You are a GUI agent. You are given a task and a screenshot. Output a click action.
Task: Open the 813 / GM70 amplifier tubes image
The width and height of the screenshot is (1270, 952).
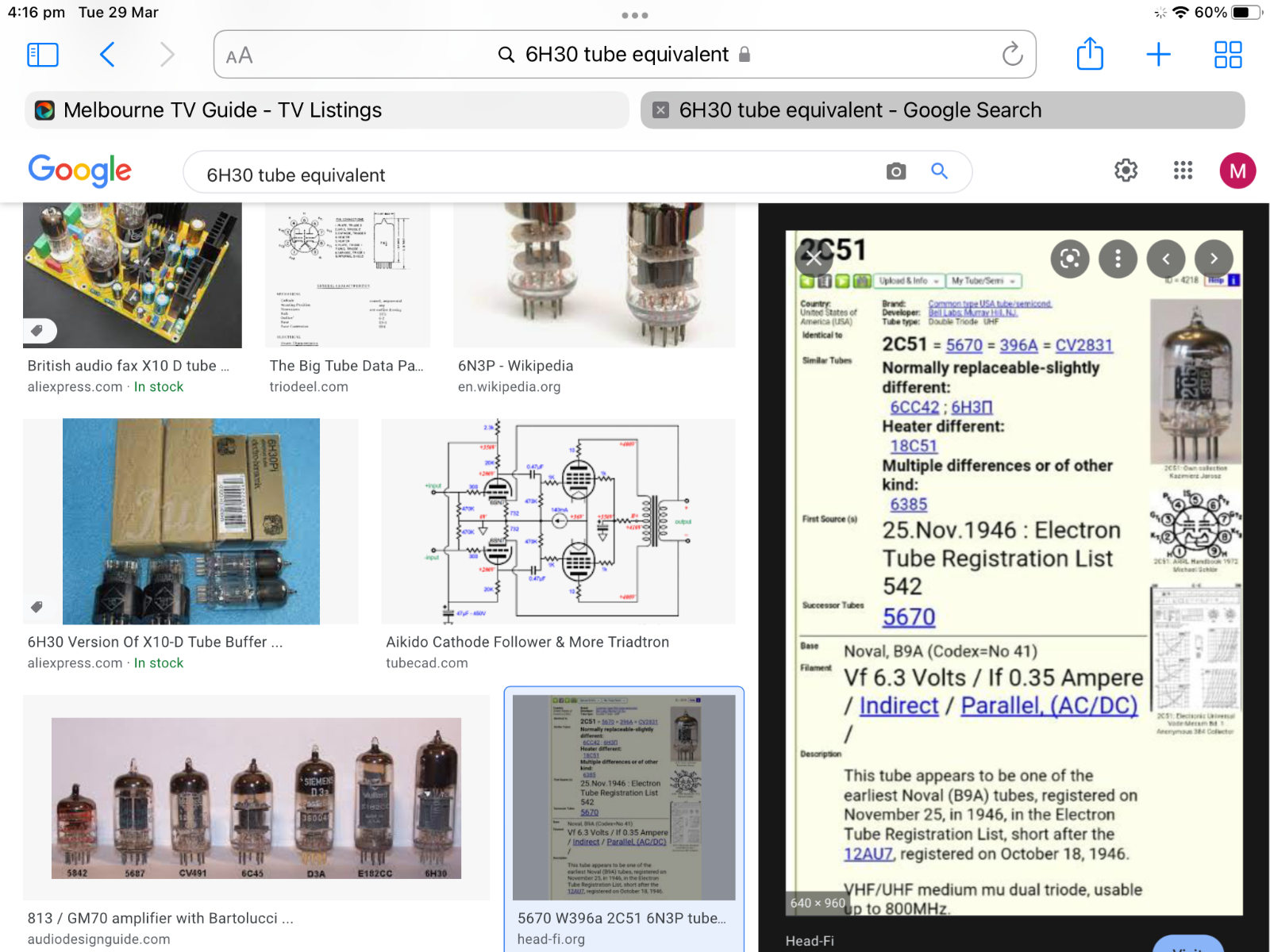[256, 797]
